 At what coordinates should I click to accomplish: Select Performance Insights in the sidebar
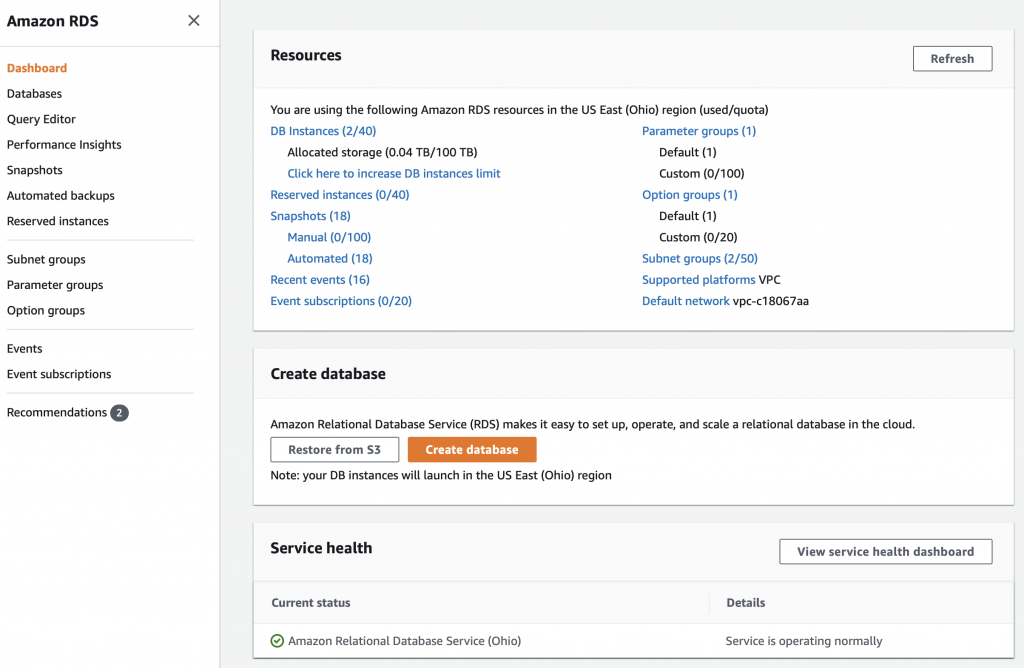click(x=64, y=144)
